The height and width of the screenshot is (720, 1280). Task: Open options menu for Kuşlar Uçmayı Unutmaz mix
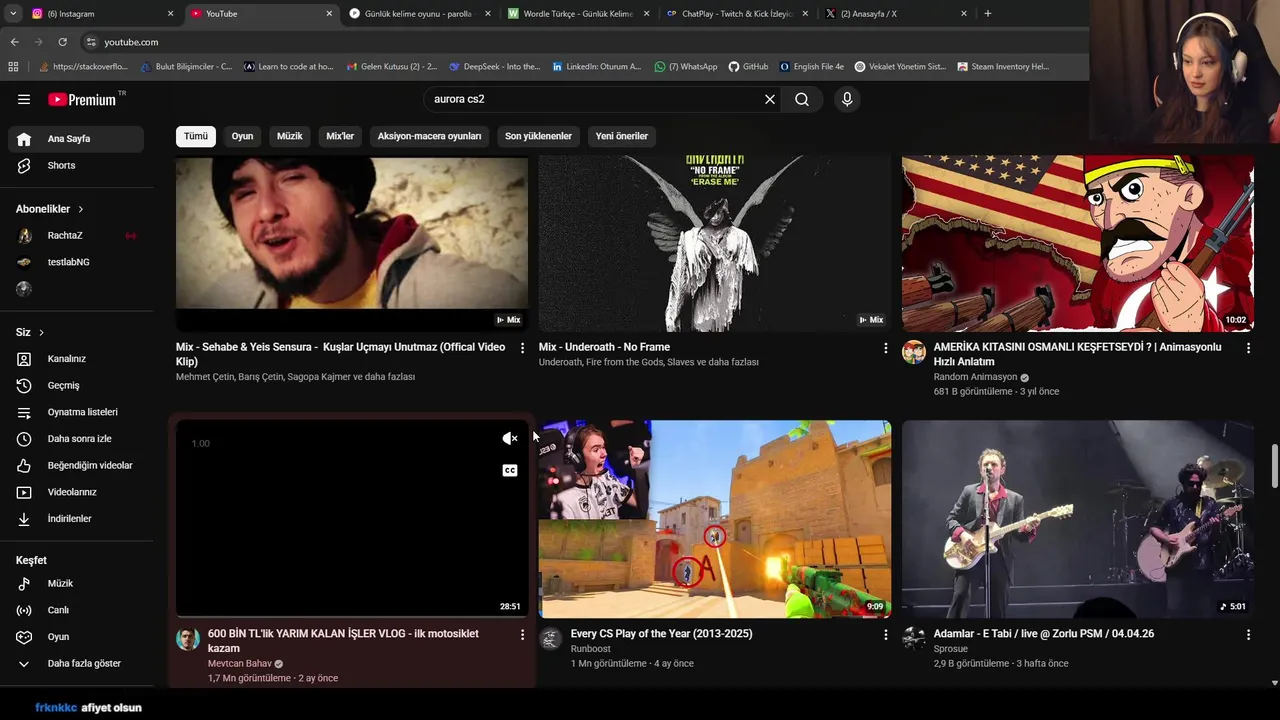(522, 348)
